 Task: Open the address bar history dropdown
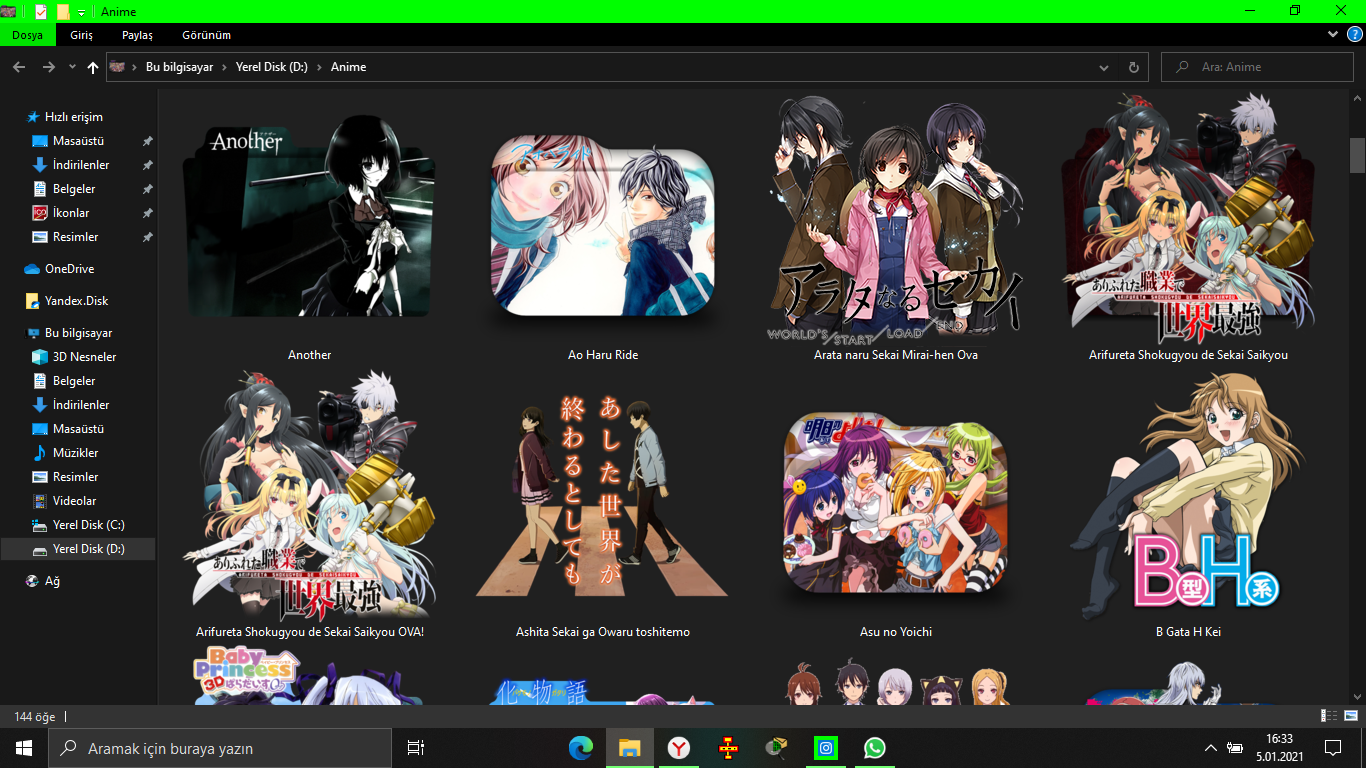click(x=1104, y=67)
